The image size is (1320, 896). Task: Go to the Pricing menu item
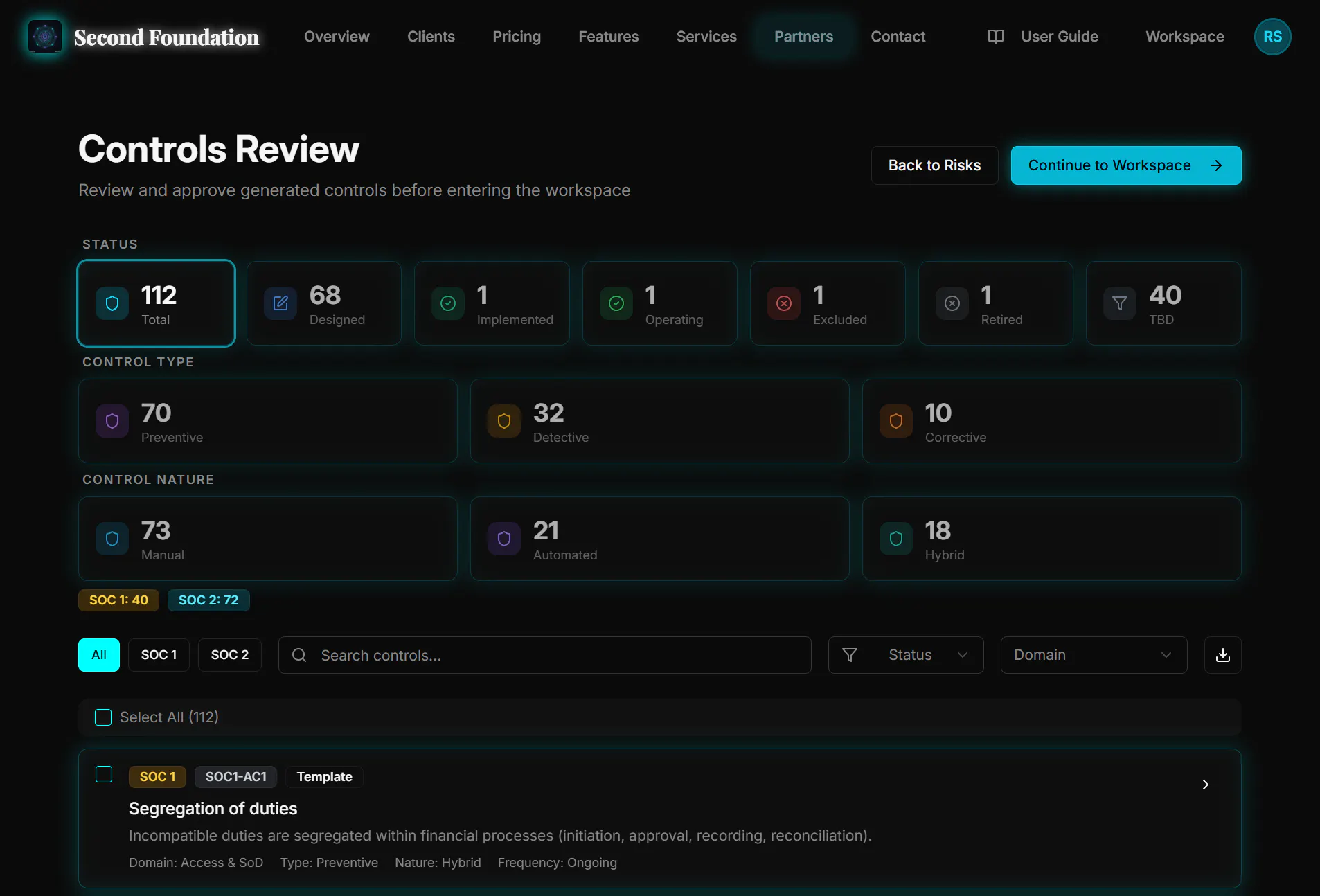point(517,37)
